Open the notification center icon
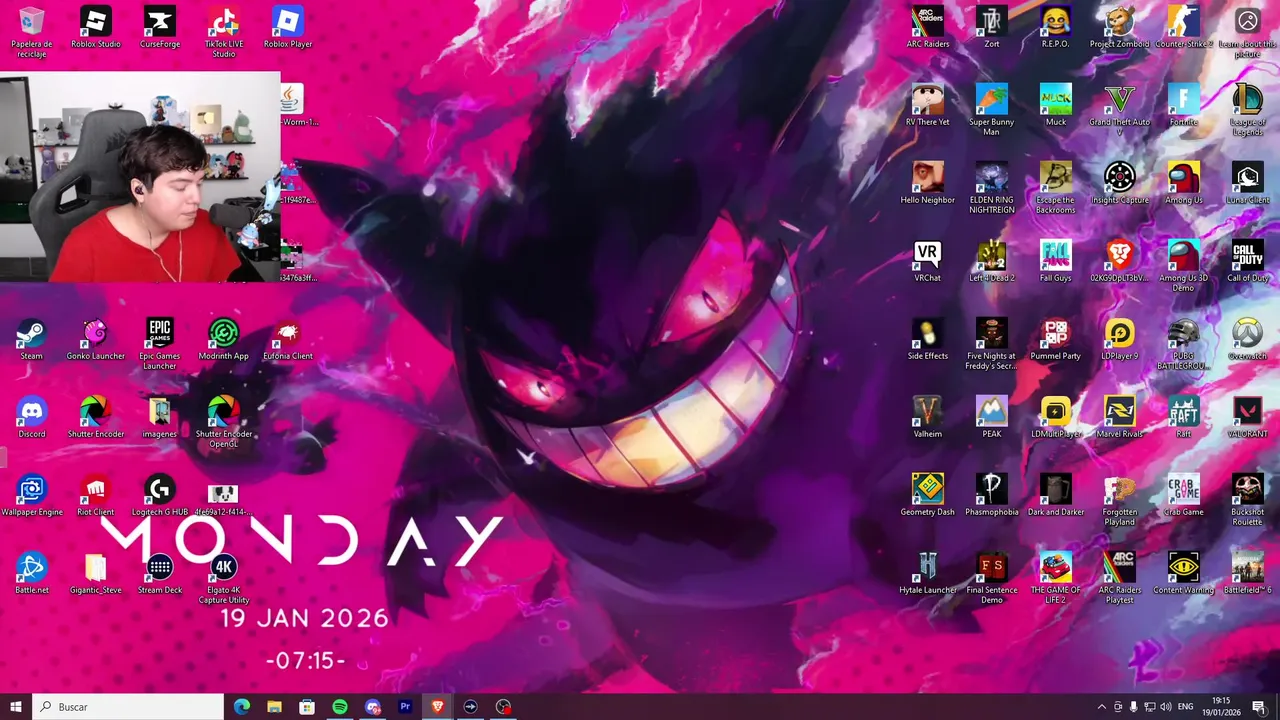The height and width of the screenshot is (720, 1280). tap(1259, 707)
